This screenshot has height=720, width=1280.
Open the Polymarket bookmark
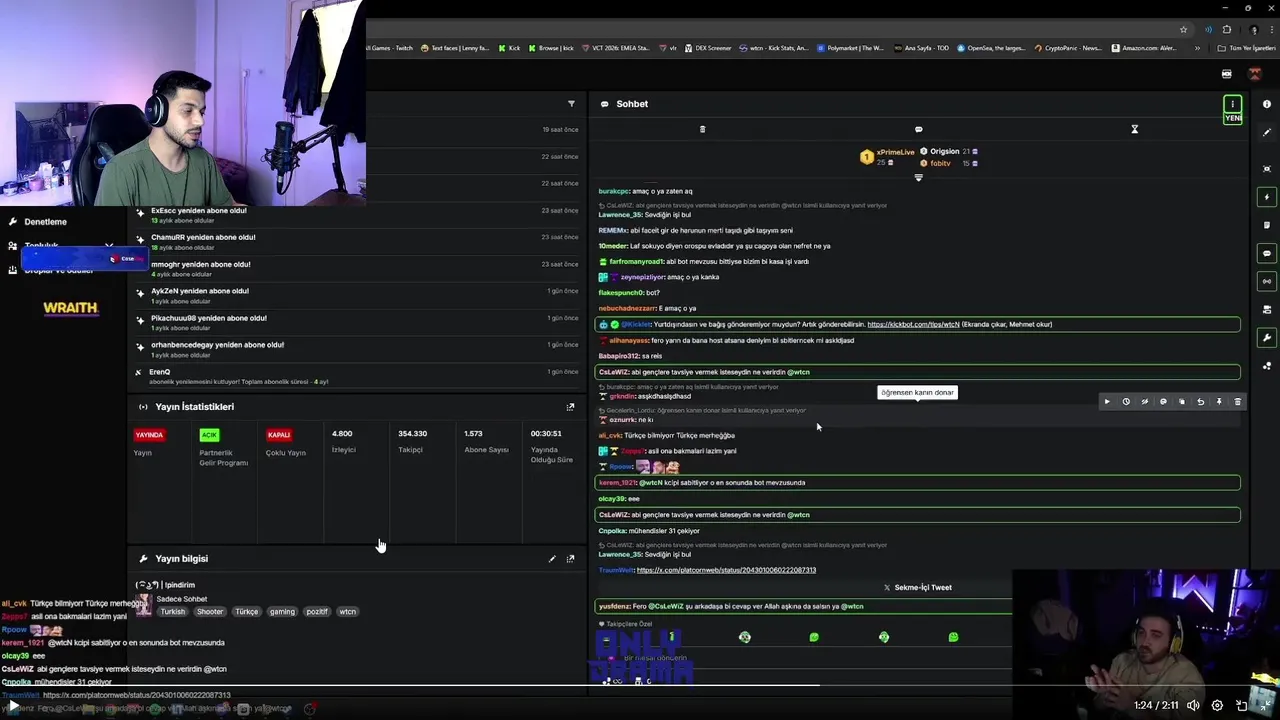[x=850, y=48]
